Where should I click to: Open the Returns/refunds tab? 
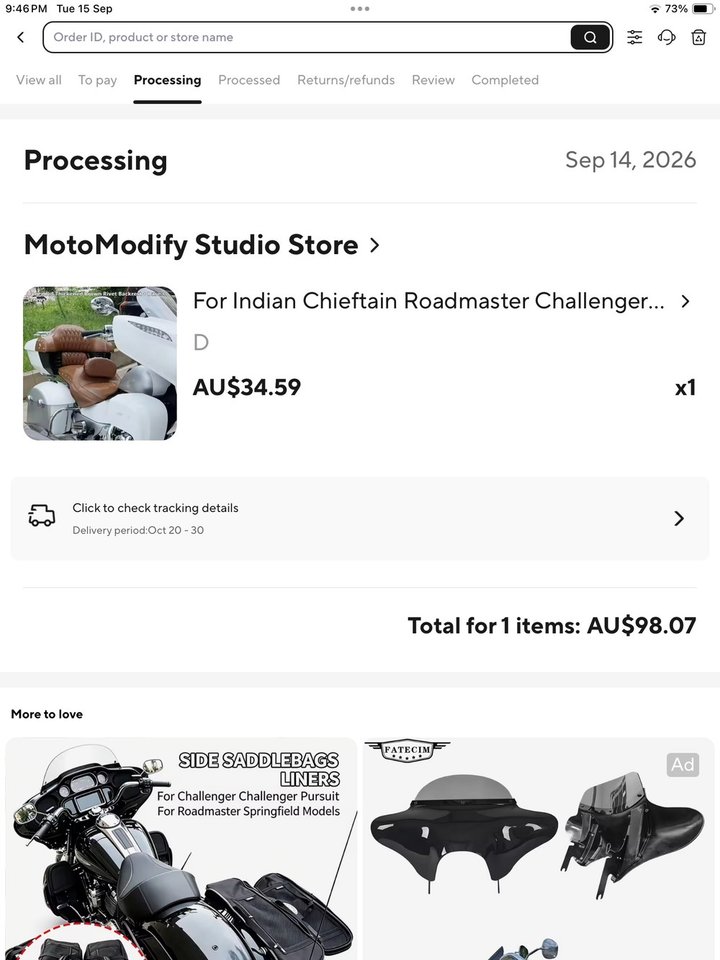[346, 80]
